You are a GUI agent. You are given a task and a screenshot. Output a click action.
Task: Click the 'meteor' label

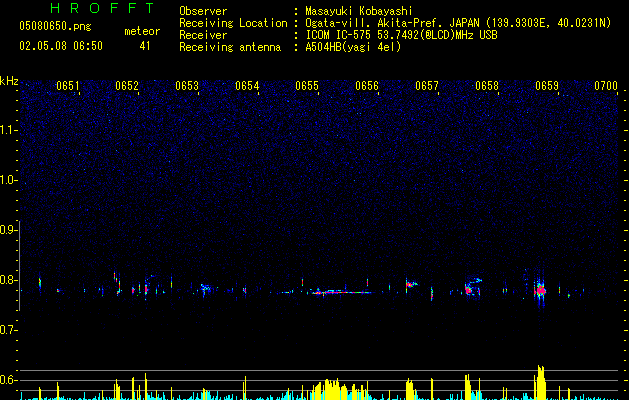point(142,31)
